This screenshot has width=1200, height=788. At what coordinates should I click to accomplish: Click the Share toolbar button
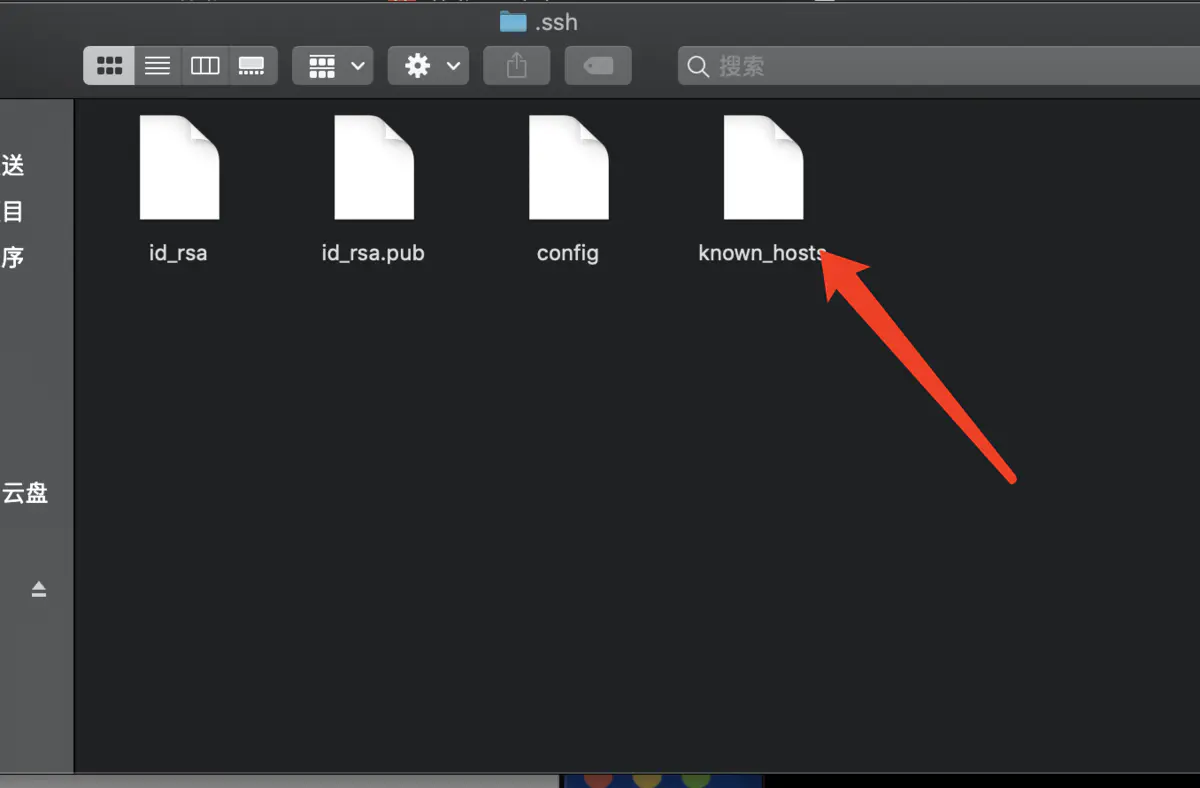516,66
